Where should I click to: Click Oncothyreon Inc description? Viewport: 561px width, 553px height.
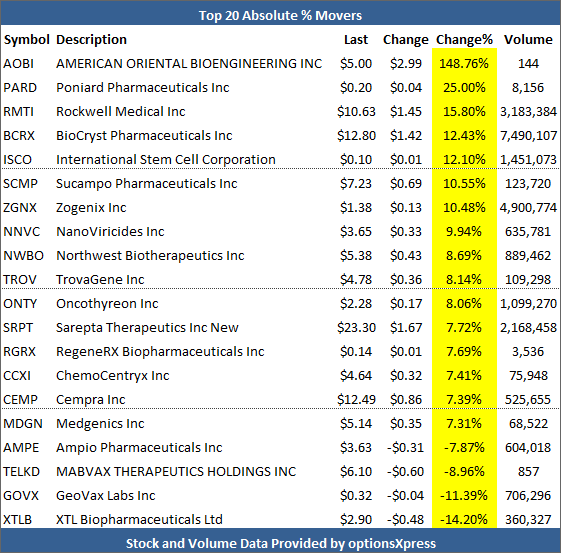(107, 303)
